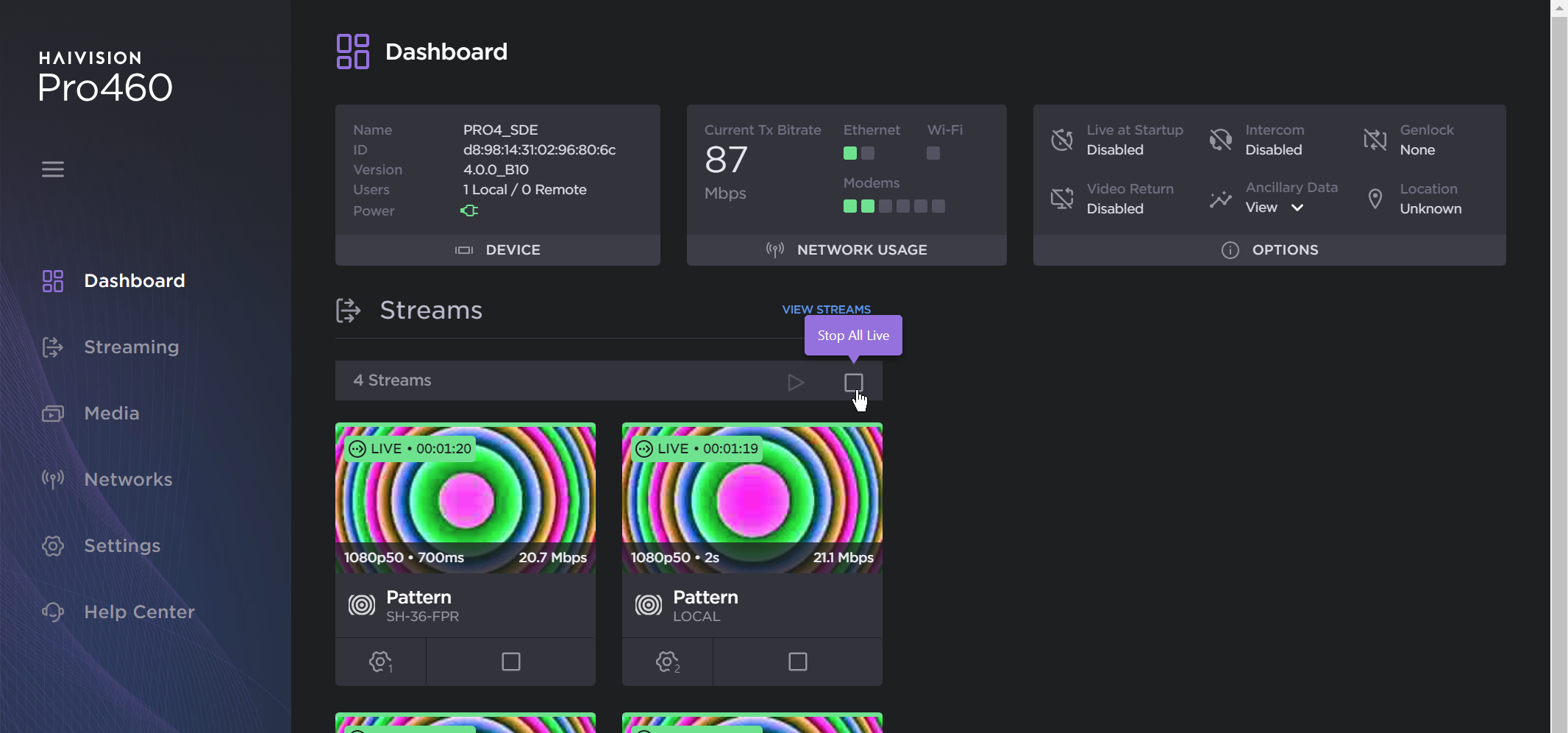Viewport: 1568px width, 733px height.
Task: Open Help Center headset icon
Action: pyautogui.click(x=53, y=612)
